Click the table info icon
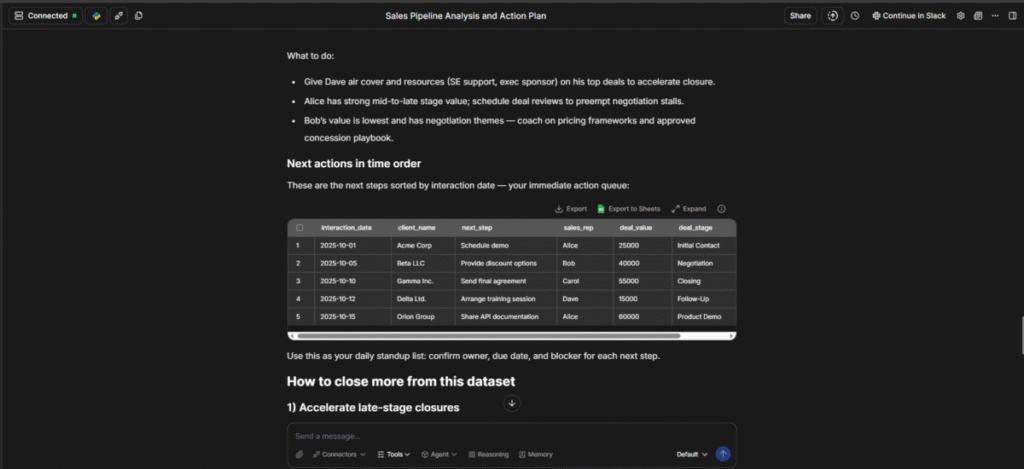1024x469 pixels. click(721, 209)
